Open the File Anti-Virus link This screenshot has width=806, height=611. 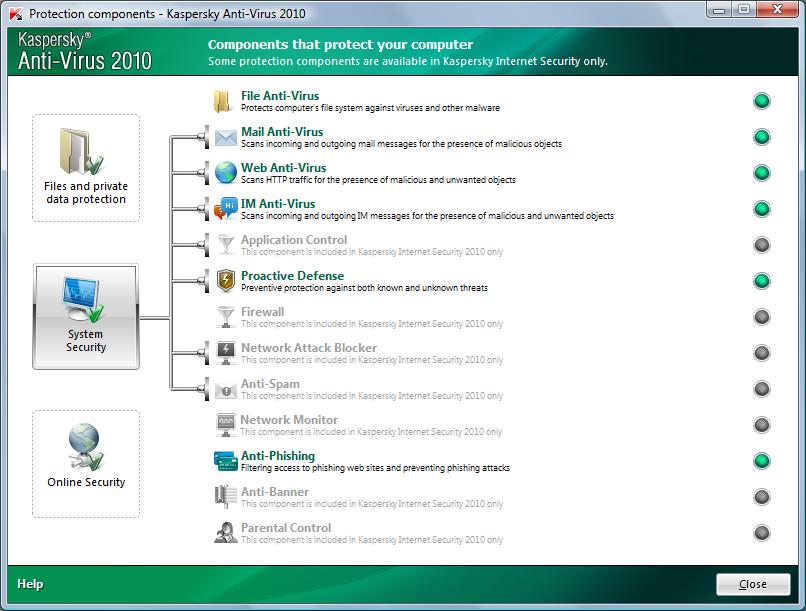(280, 96)
